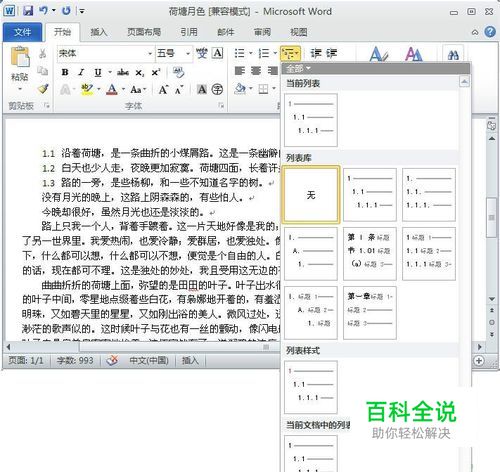Open the font name 宋体 dropdown
The width and height of the screenshot is (500, 472).
point(150,53)
